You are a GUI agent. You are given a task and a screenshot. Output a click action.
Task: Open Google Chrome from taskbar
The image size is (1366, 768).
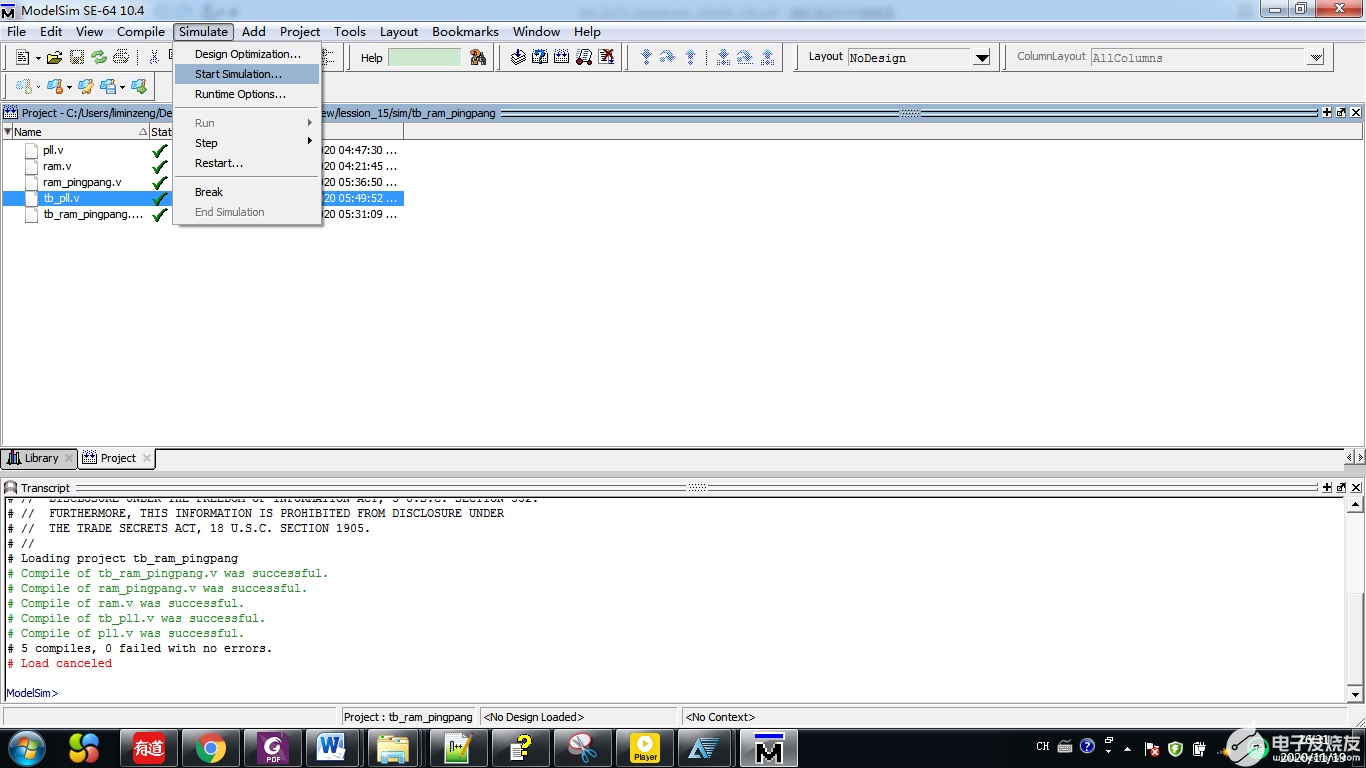point(209,748)
